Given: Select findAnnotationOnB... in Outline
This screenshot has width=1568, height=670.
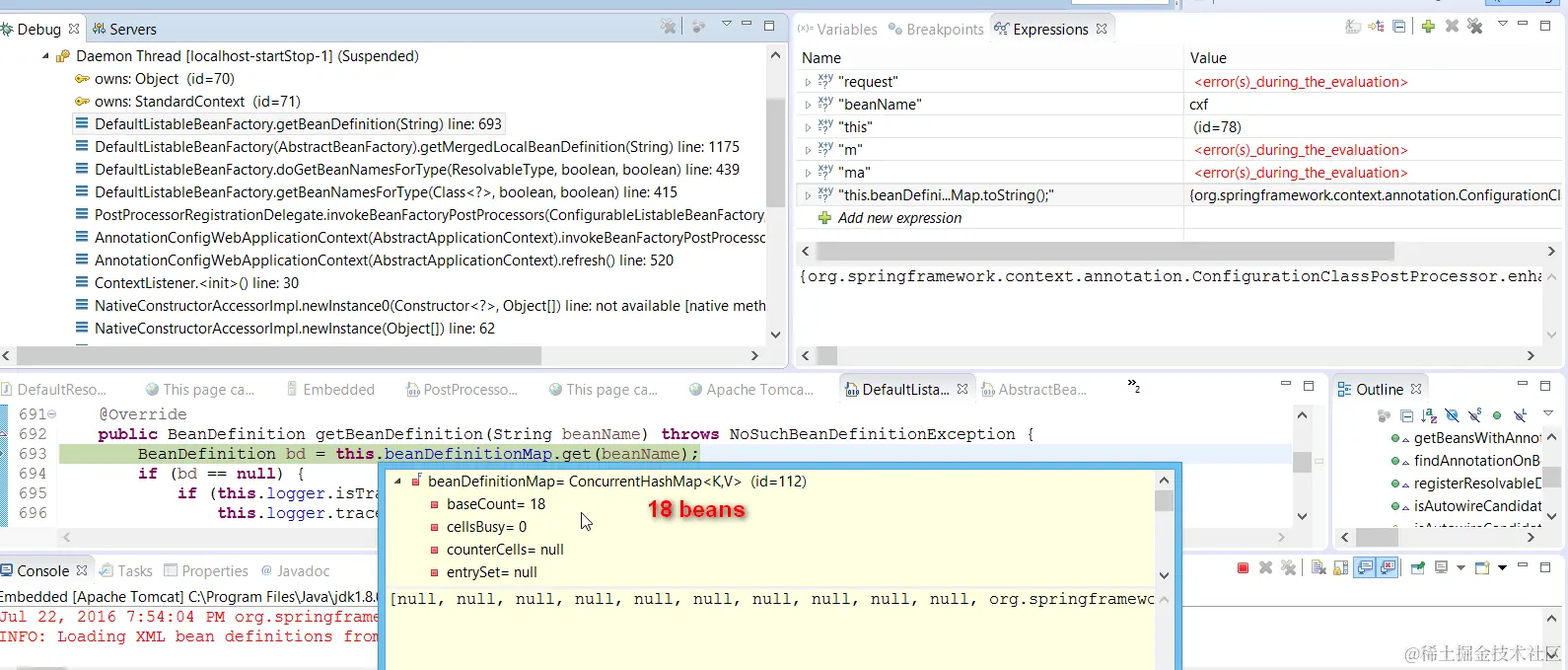Looking at the screenshot, I should [x=1476, y=461].
